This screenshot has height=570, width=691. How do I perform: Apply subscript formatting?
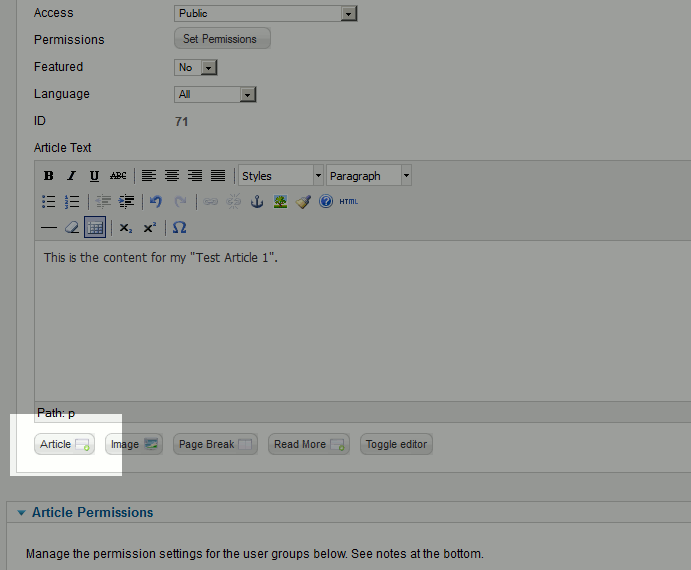coord(126,227)
